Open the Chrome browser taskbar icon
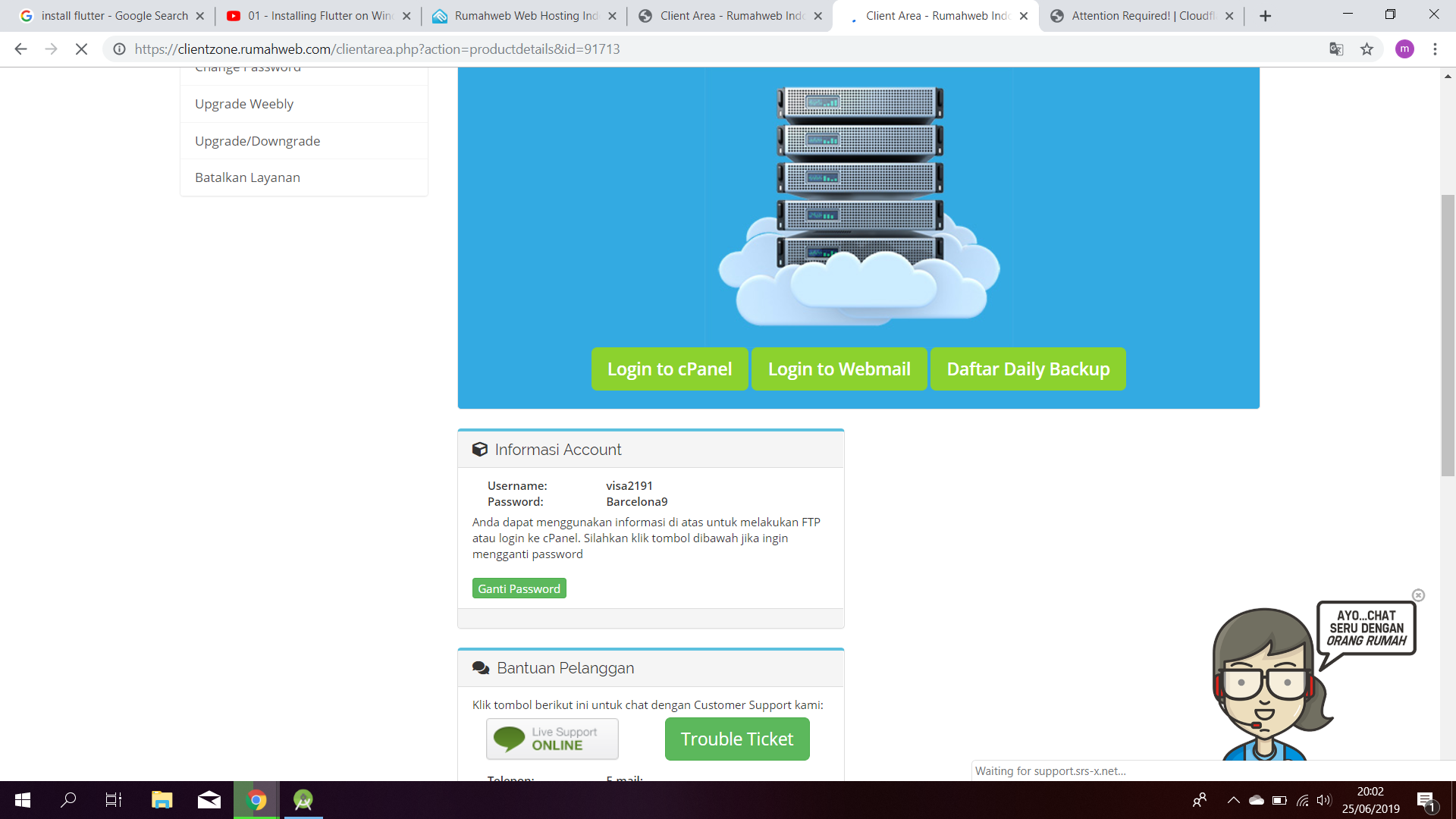The image size is (1456, 819). tap(256, 800)
